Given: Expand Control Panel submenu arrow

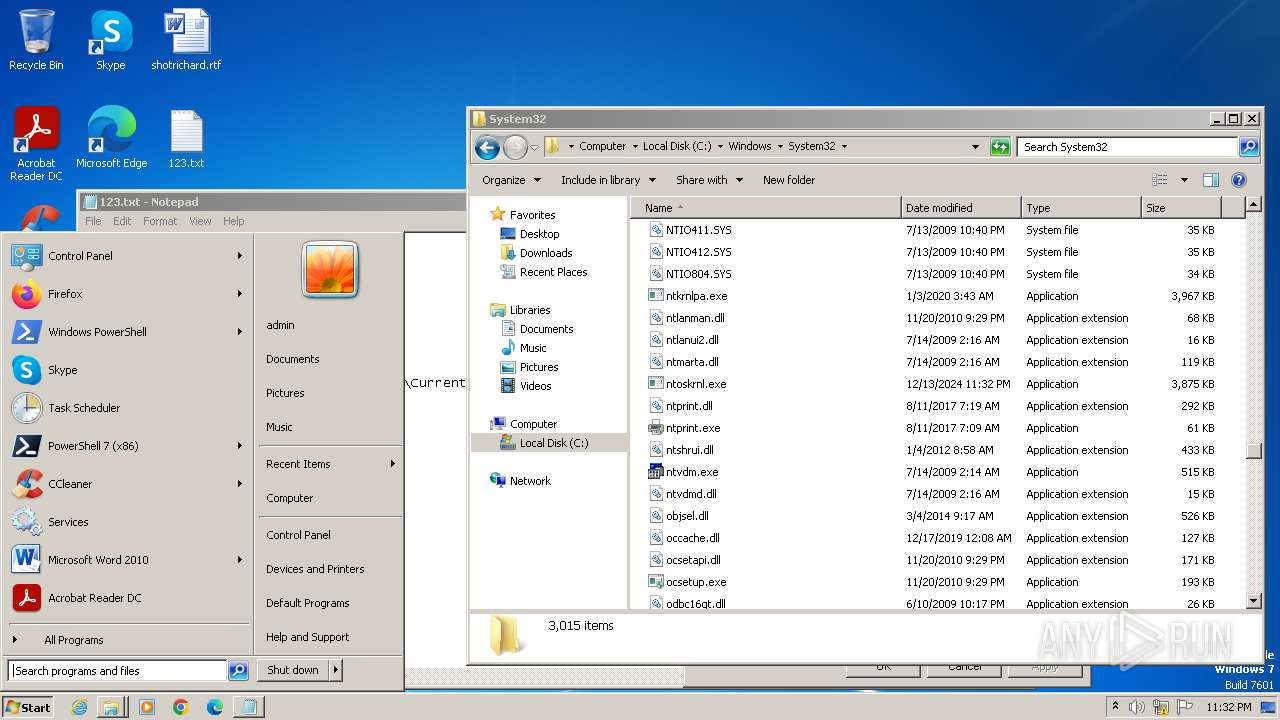Looking at the screenshot, I should pos(240,256).
